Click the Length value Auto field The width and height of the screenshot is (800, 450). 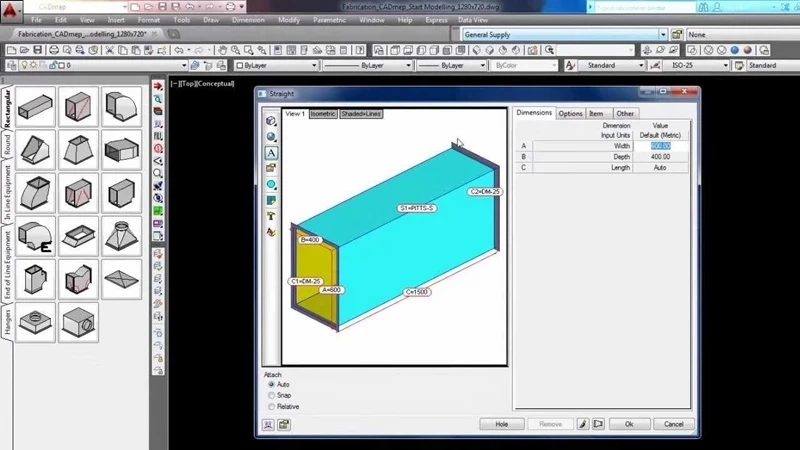pos(660,167)
